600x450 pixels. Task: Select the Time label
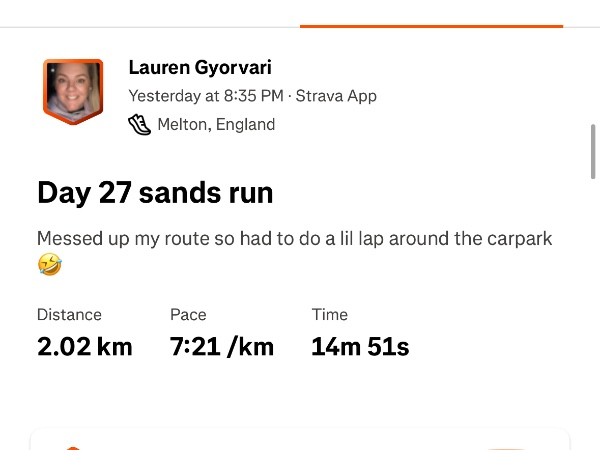pyautogui.click(x=330, y=314)
